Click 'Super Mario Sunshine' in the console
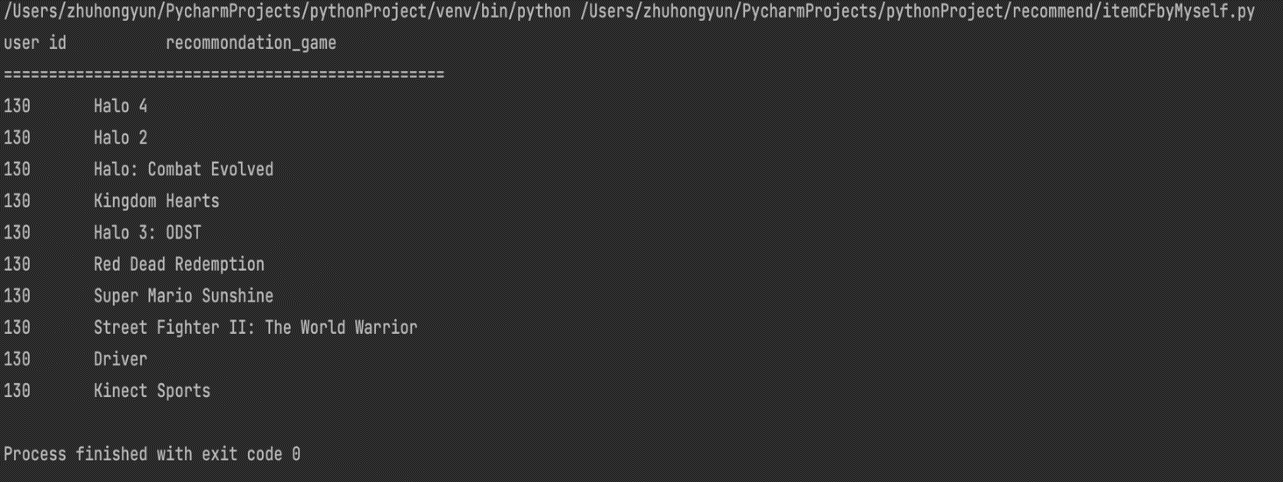1283x482 pixels. coord(183,296)
